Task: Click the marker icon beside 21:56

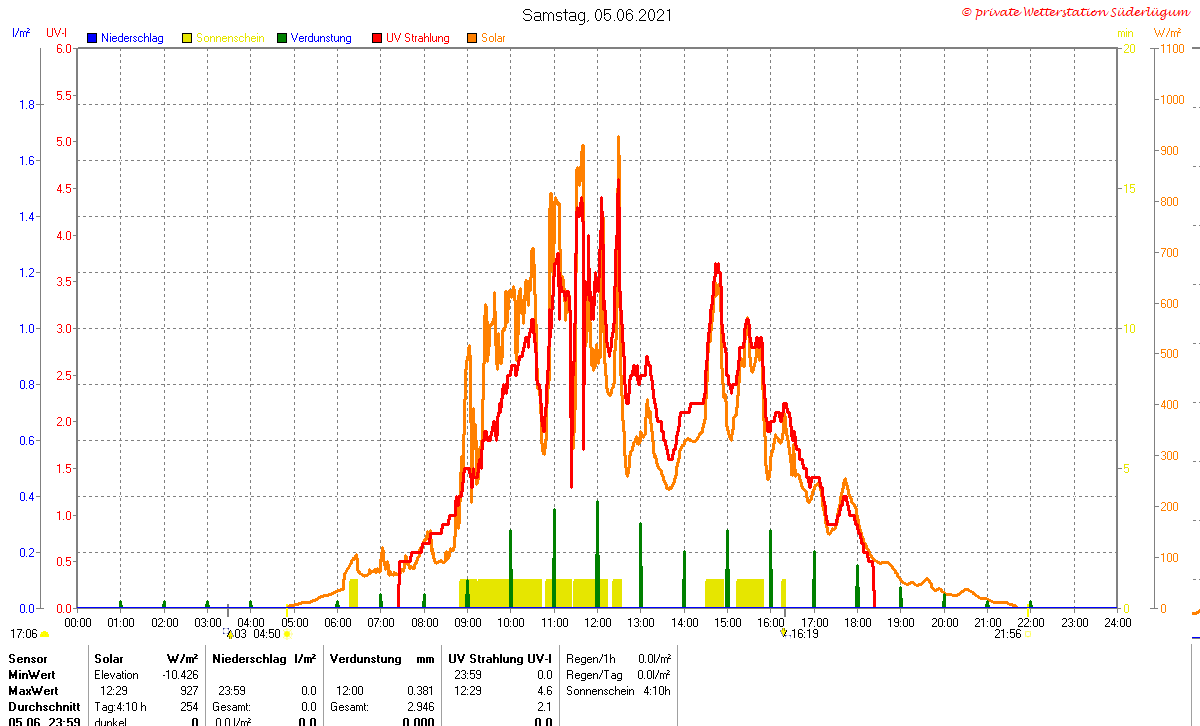Action: point(1028,634)
